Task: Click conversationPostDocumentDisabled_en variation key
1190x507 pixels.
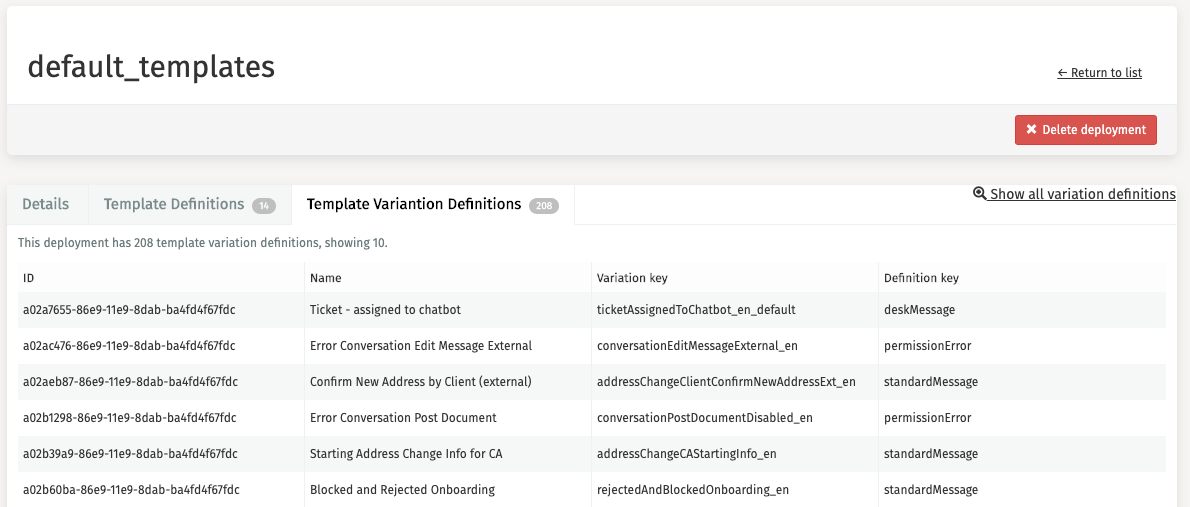Action: point(704,418)
